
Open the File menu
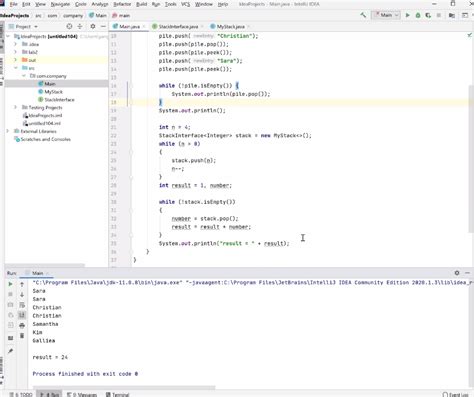coord(14,4)
